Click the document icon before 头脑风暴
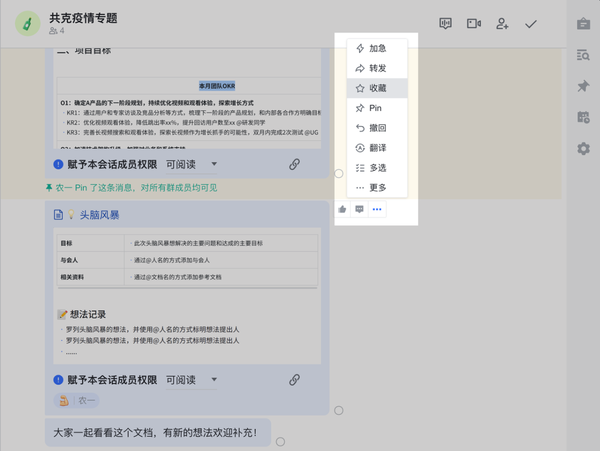 pos(58,215)
